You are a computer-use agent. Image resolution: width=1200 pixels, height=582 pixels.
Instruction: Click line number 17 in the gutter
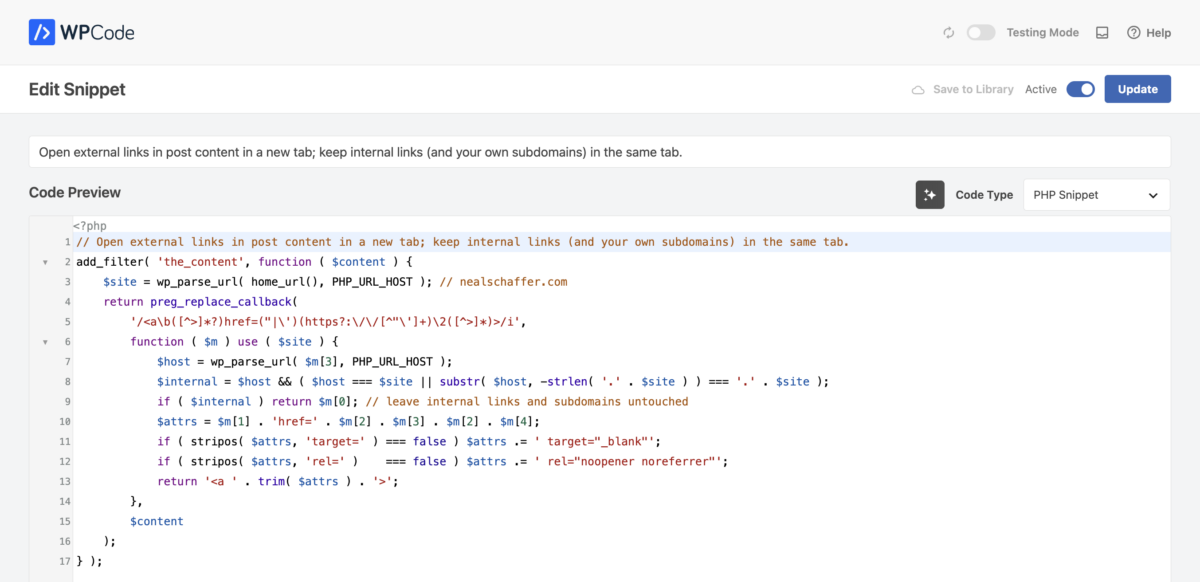click(x=65, y=561)
